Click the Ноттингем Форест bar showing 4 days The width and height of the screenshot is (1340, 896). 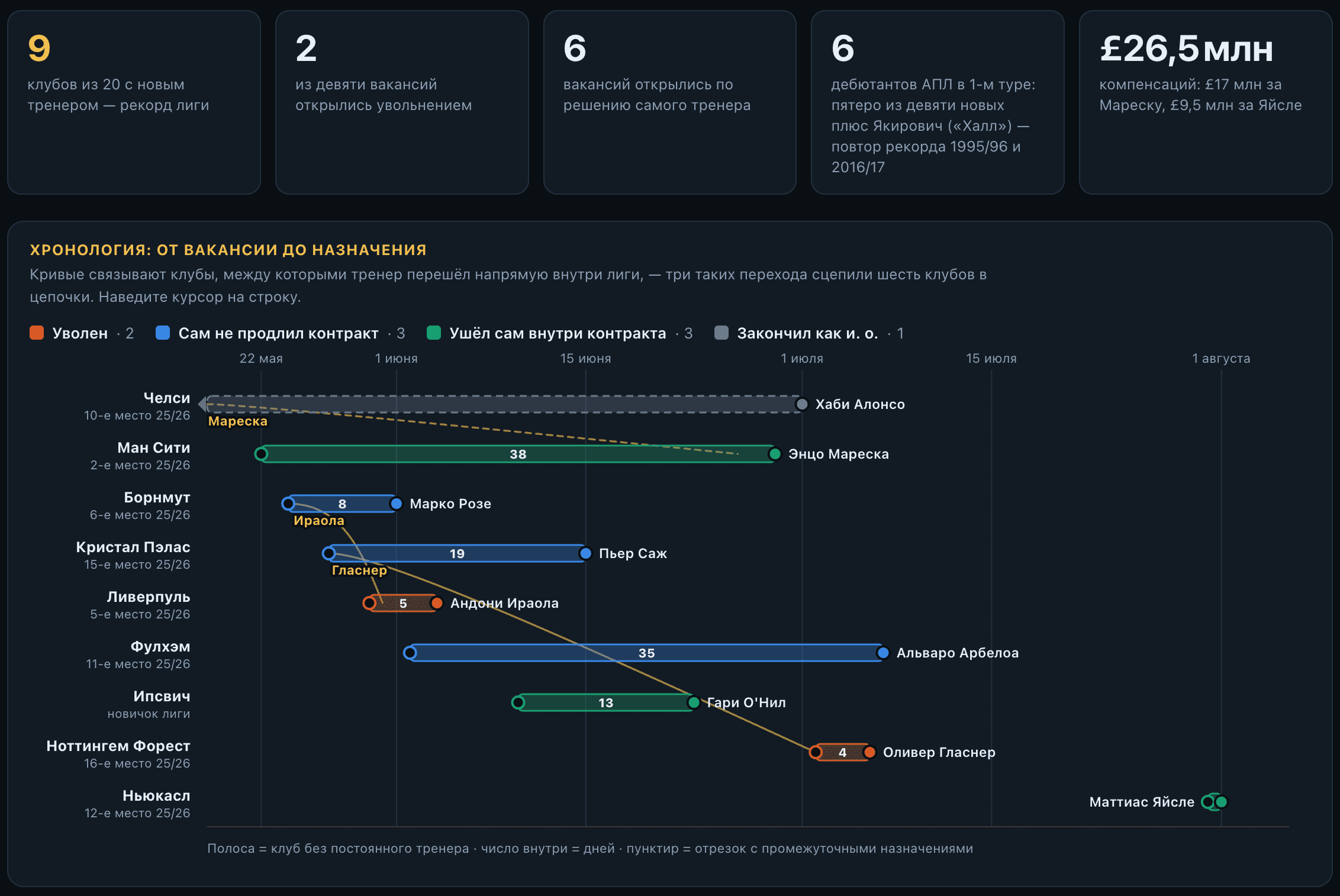pos(842,752)
